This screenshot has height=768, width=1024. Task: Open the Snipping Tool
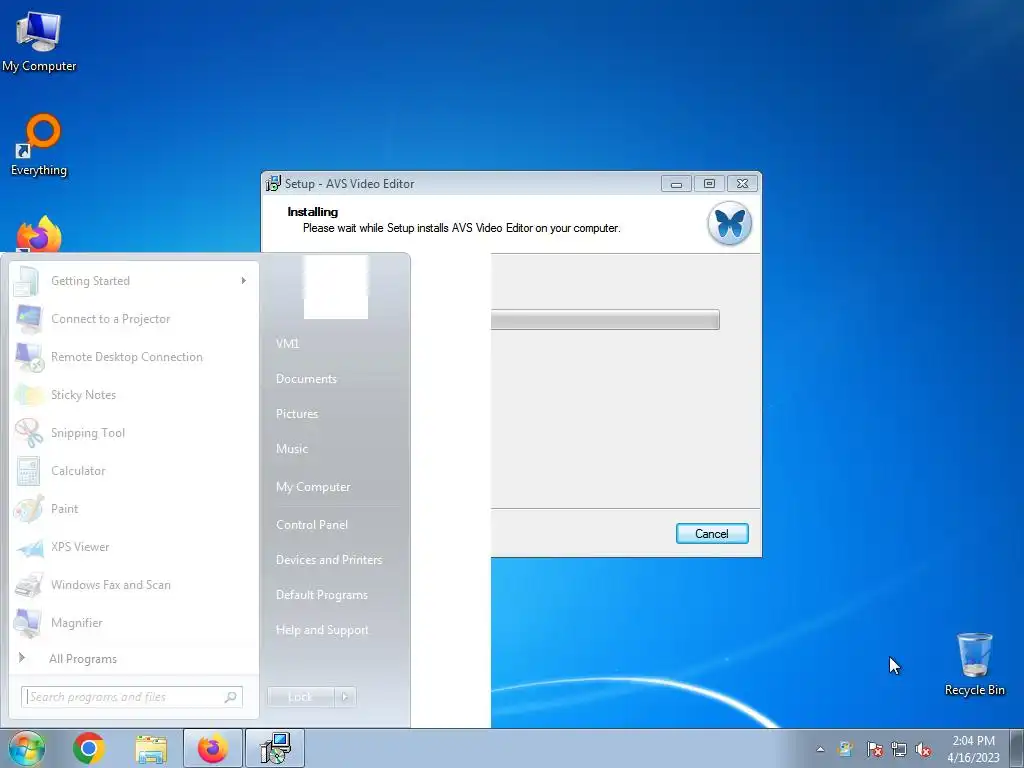(x=134, y=432)
